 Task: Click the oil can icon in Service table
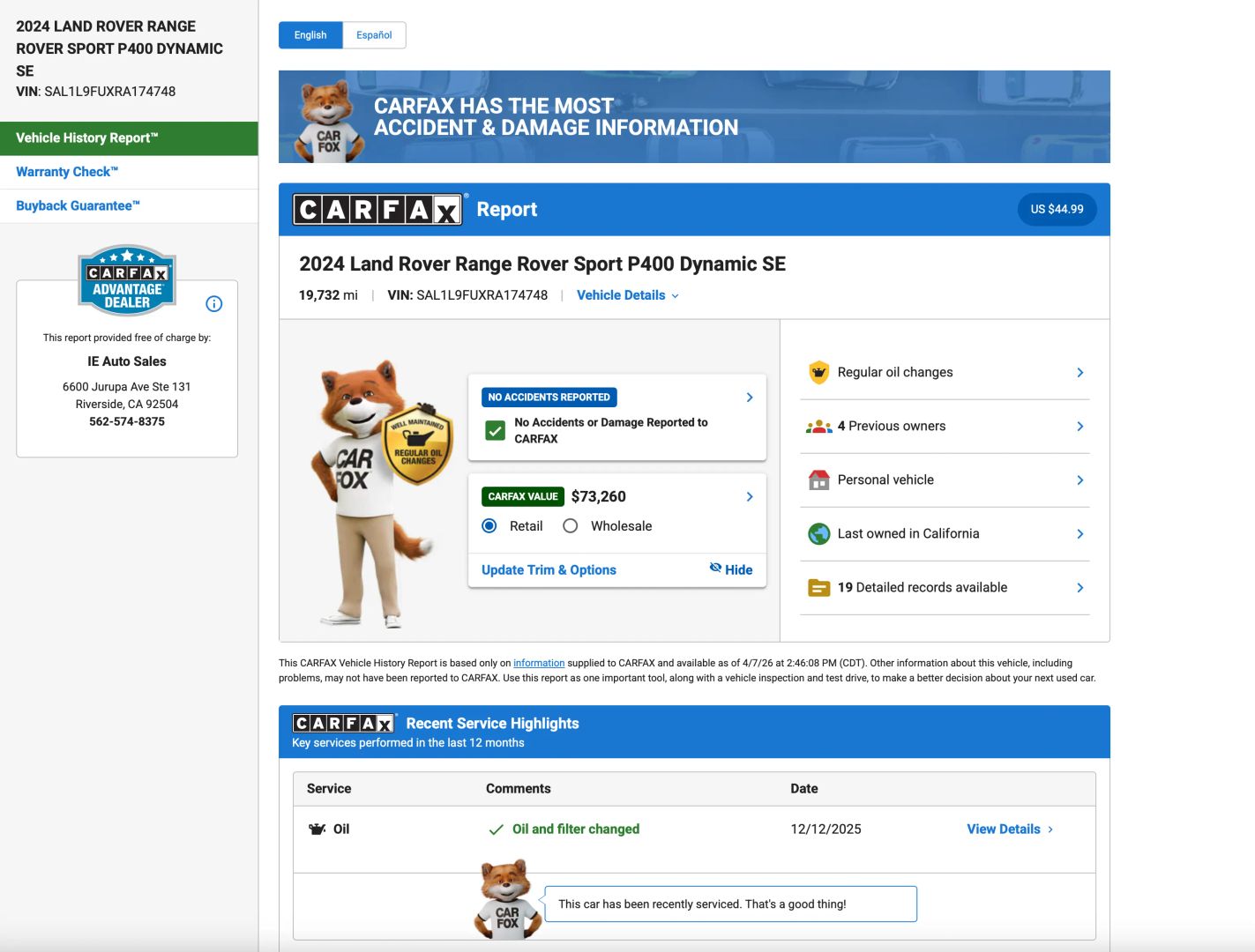point(317,829)
